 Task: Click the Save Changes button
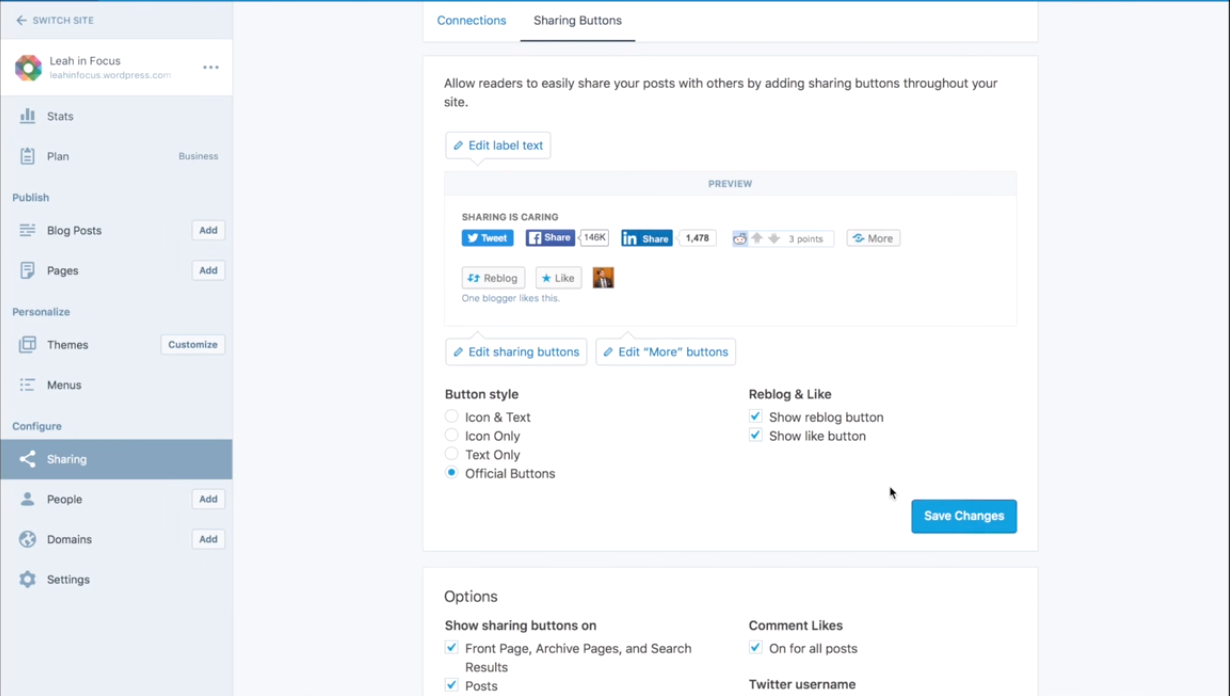[963, 516]
